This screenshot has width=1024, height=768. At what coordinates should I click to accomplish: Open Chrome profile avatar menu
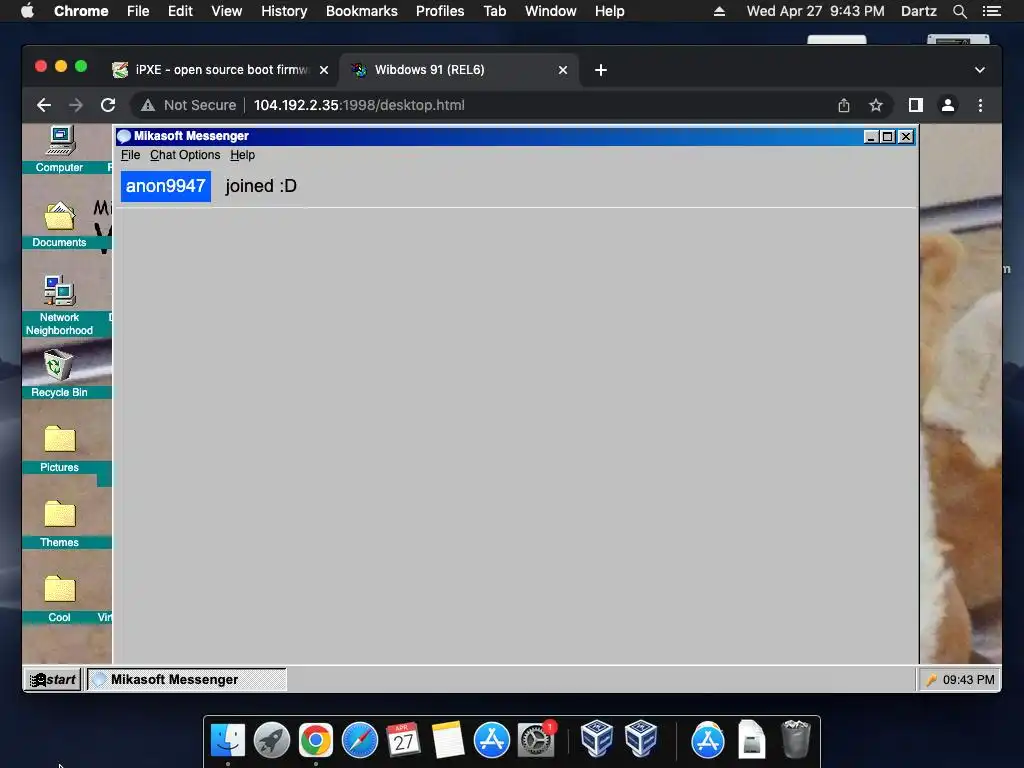[x=948, y=105]
